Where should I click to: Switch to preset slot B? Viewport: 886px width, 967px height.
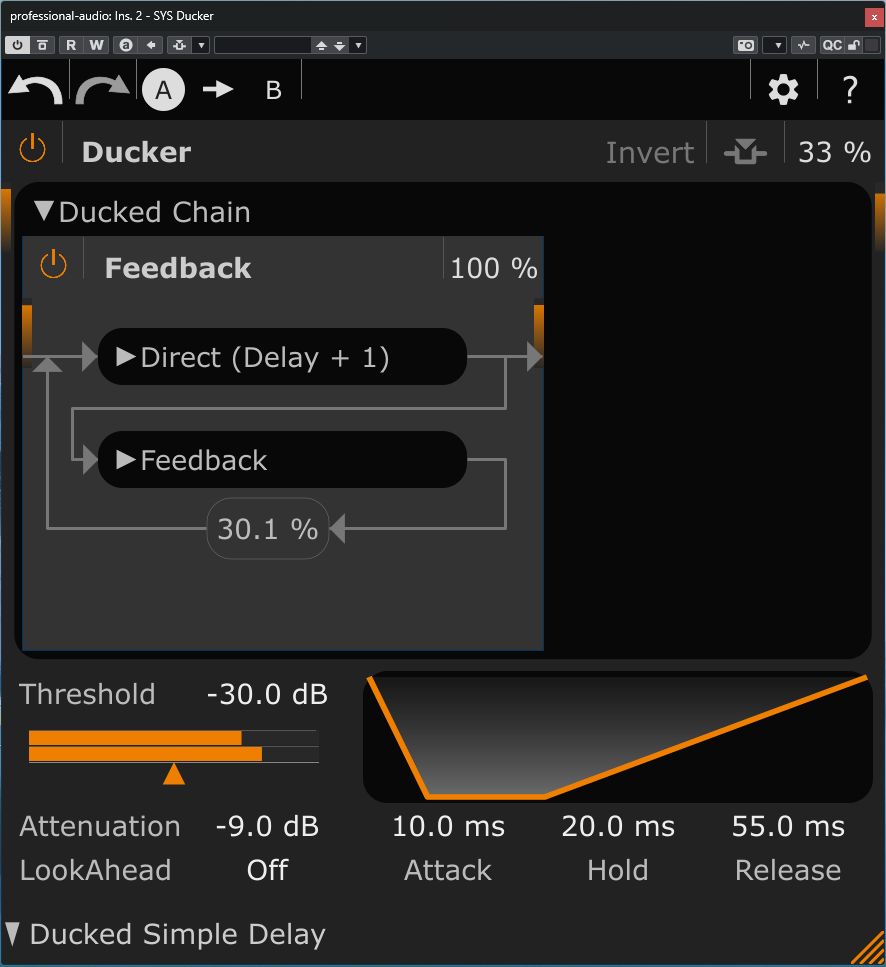[273, 90]
